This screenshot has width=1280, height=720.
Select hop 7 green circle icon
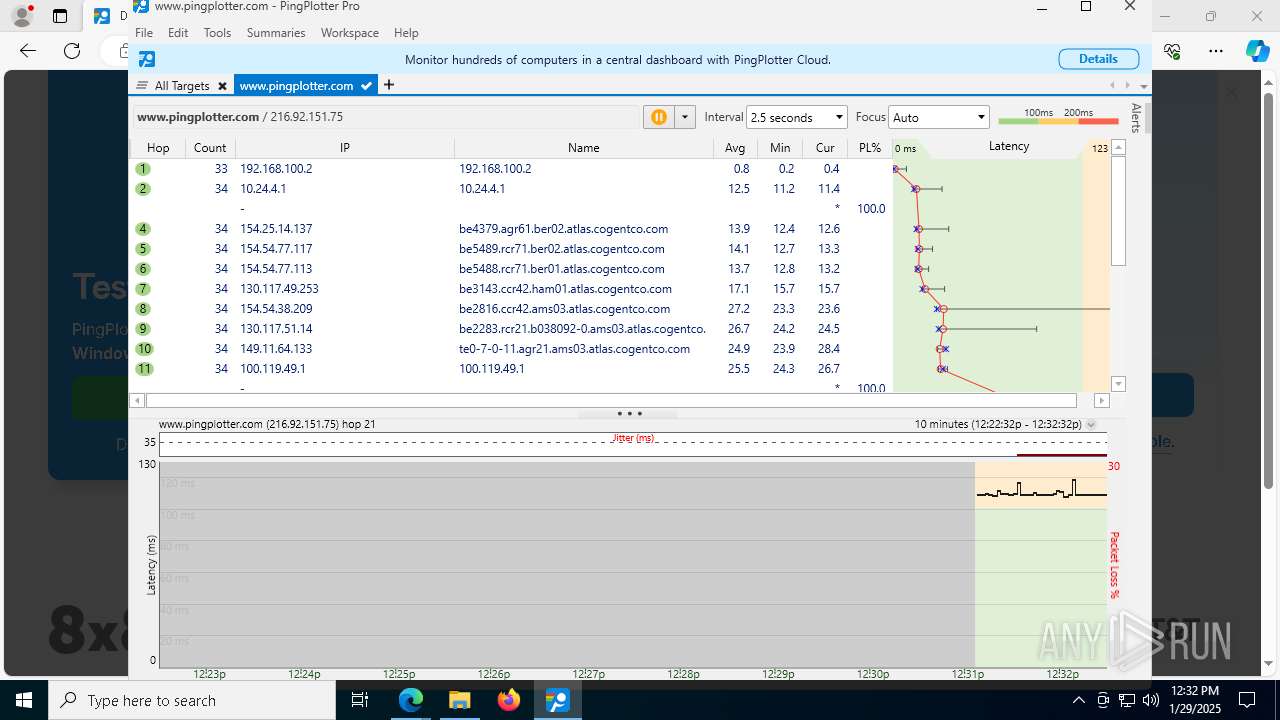(x=144, y=289)
